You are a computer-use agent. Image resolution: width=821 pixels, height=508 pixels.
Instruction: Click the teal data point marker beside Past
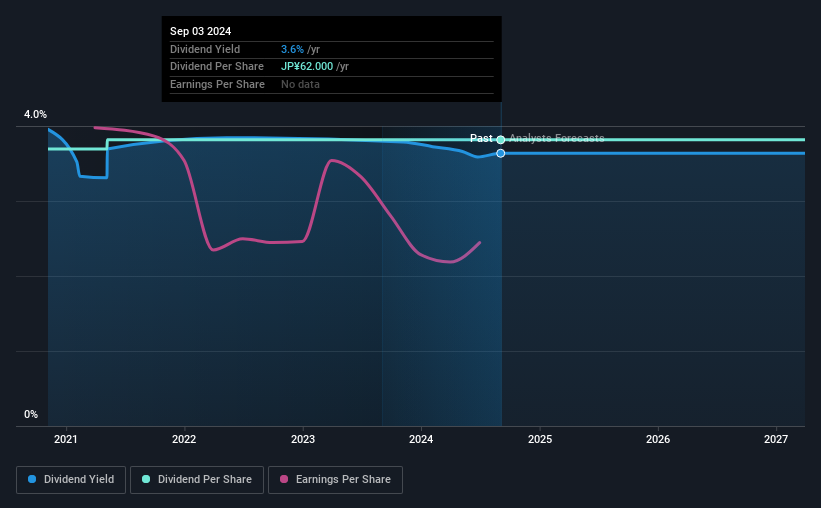tap(501, 139)
